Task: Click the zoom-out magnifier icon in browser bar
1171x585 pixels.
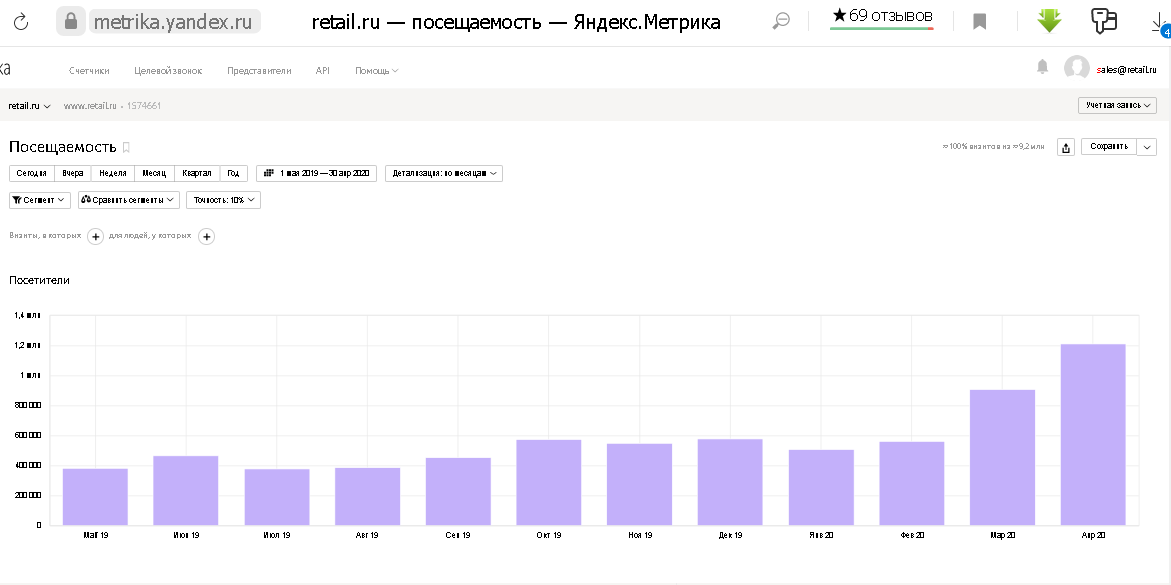Action: [781, 22]
